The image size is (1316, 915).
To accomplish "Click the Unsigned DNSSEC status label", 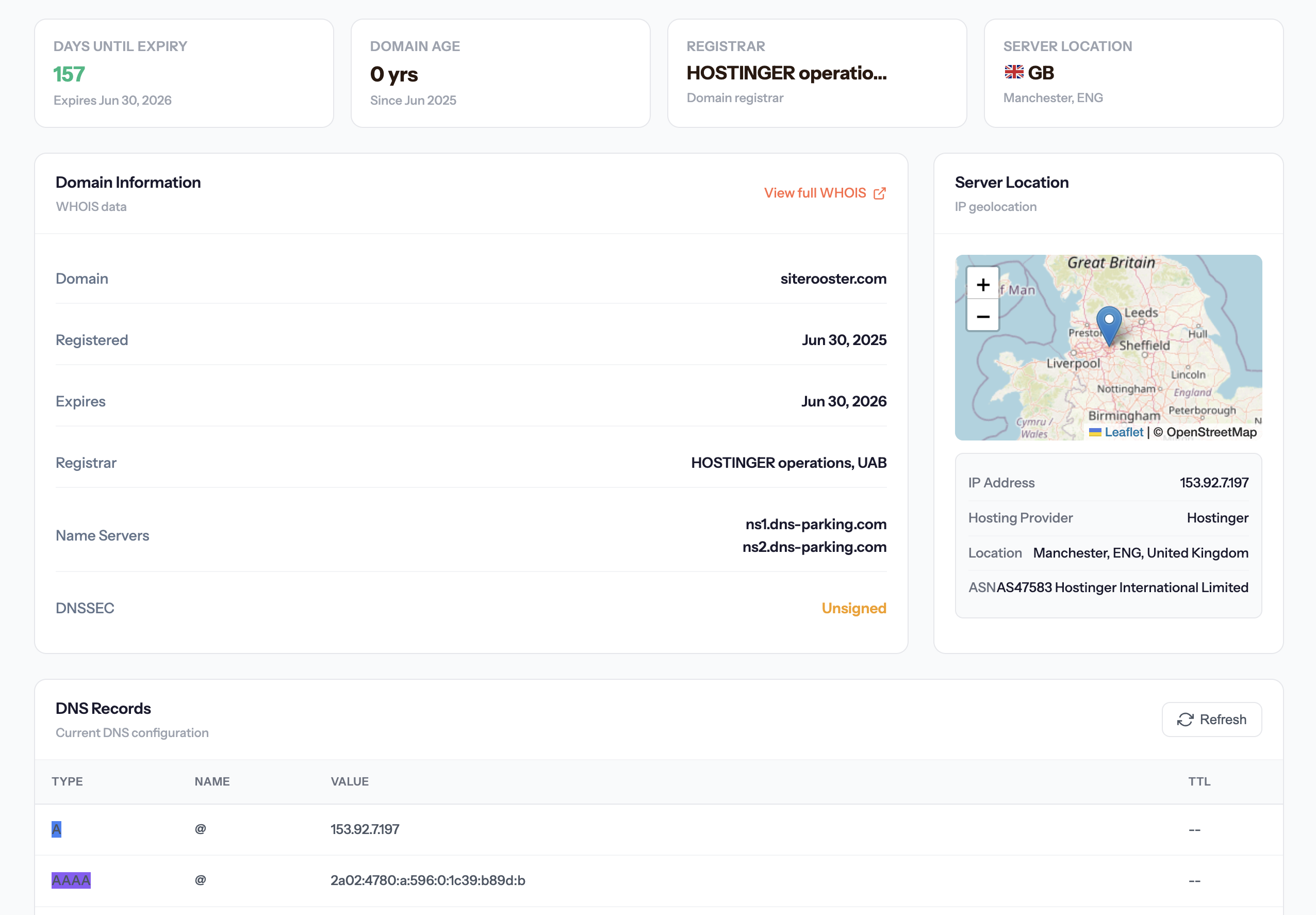I will 853,608.
